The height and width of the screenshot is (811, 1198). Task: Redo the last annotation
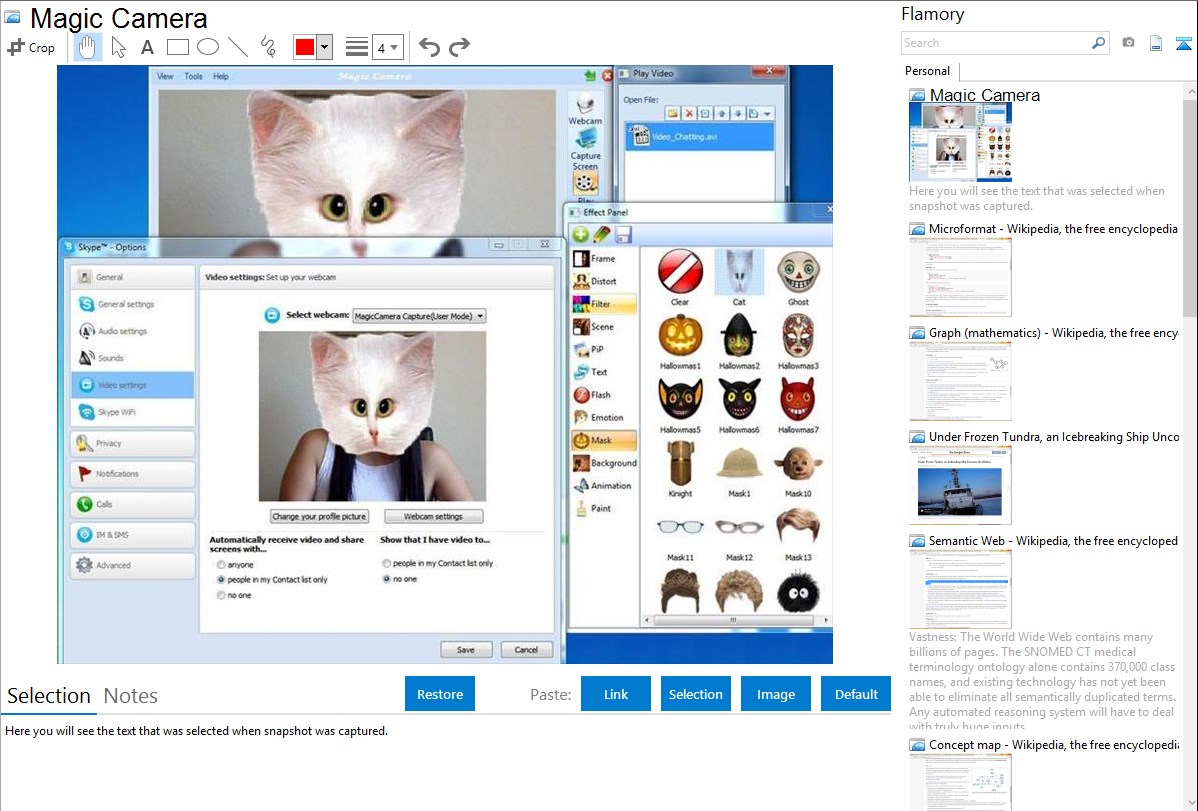click(459, 47)
